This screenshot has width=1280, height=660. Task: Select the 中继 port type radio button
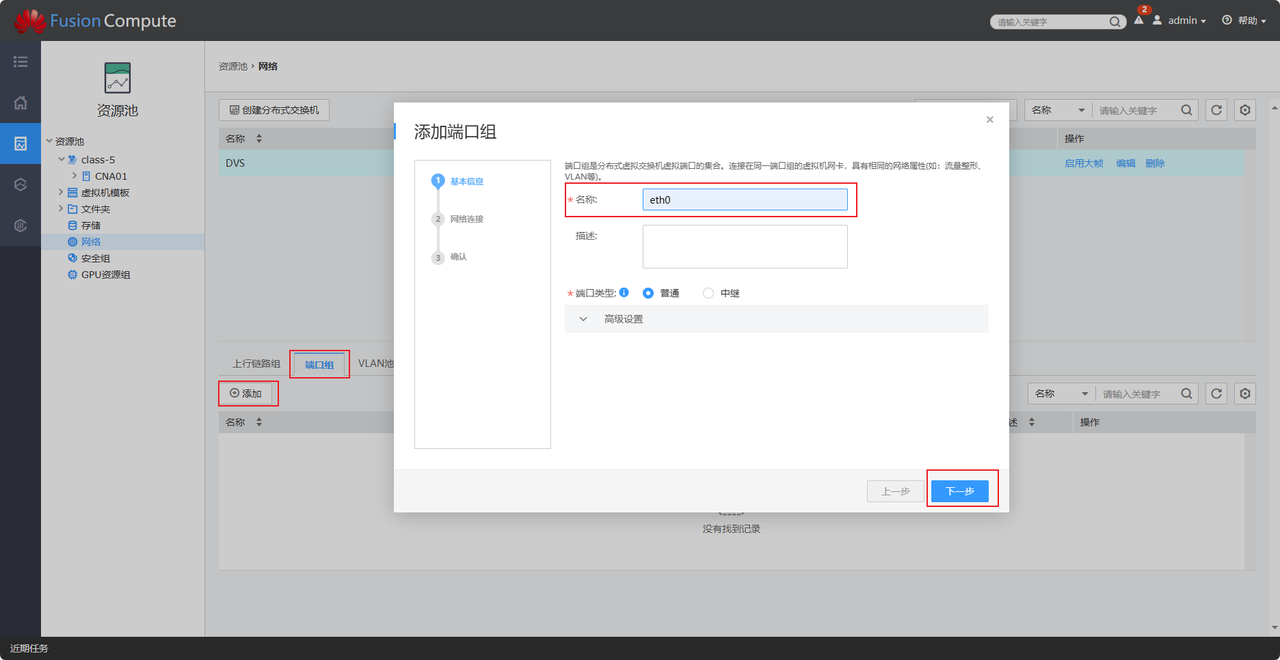(708, 293)
